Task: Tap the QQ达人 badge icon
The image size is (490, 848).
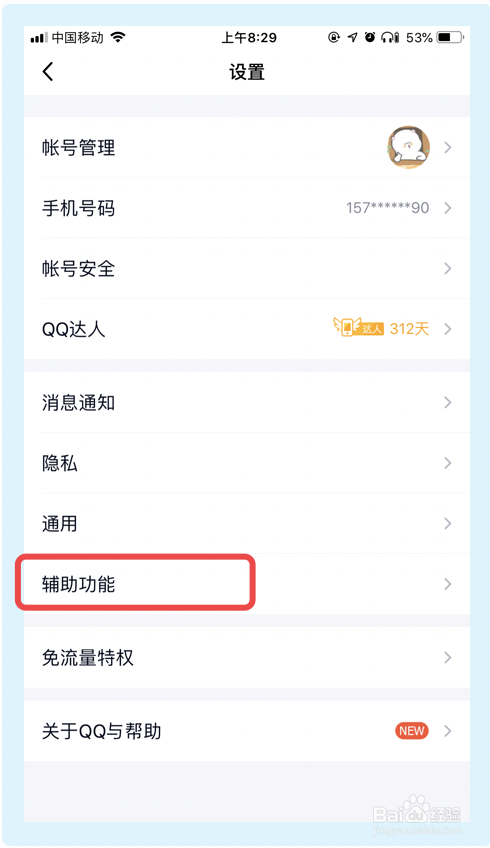Action: tap(358, 327)
